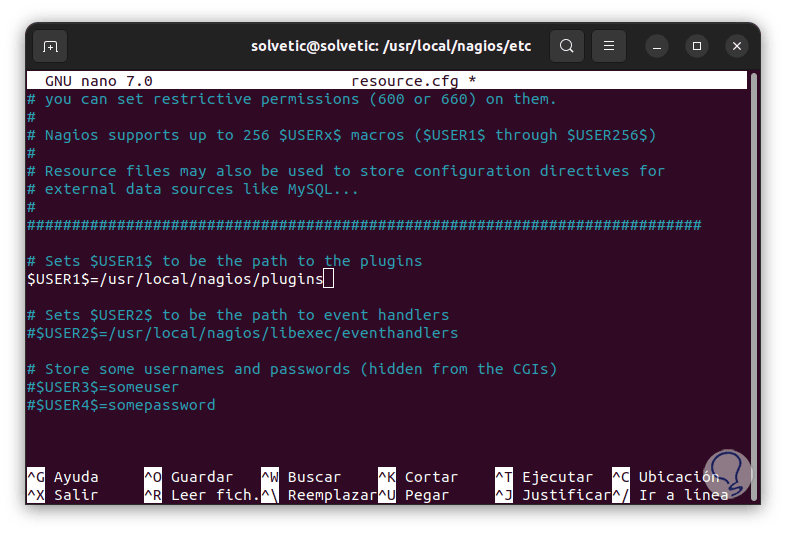
Task: Open a new terminal tab
Action: pyautogui.click(x=50, y=47)
